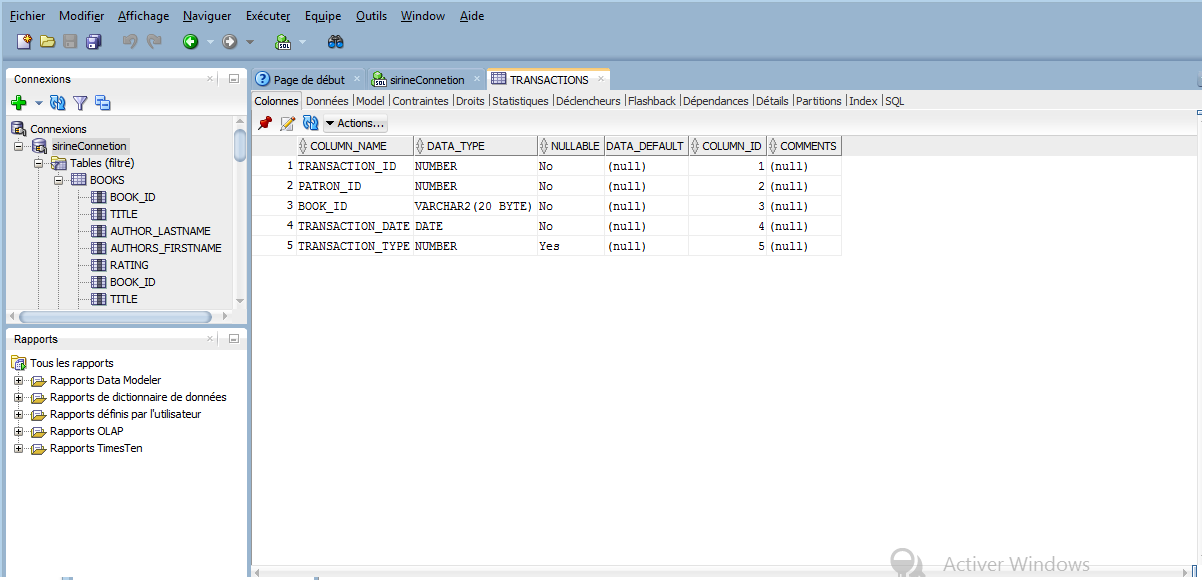The width and height of the screenshot is (1202, 580).
Task: Refresh the TRANSACTIONS columns view
Action: [x=310, y=123]
